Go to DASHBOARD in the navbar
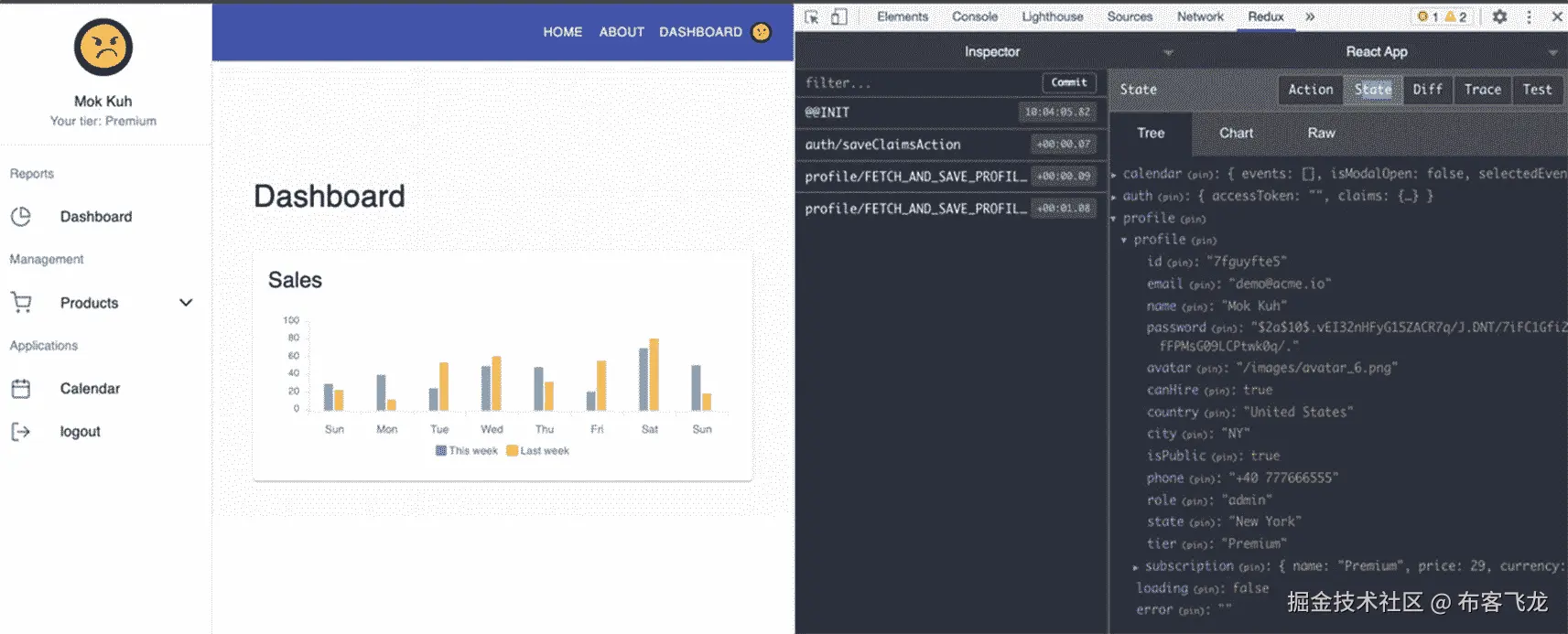The height and width of the screenshot is (634, 1568). pos(700,32)
